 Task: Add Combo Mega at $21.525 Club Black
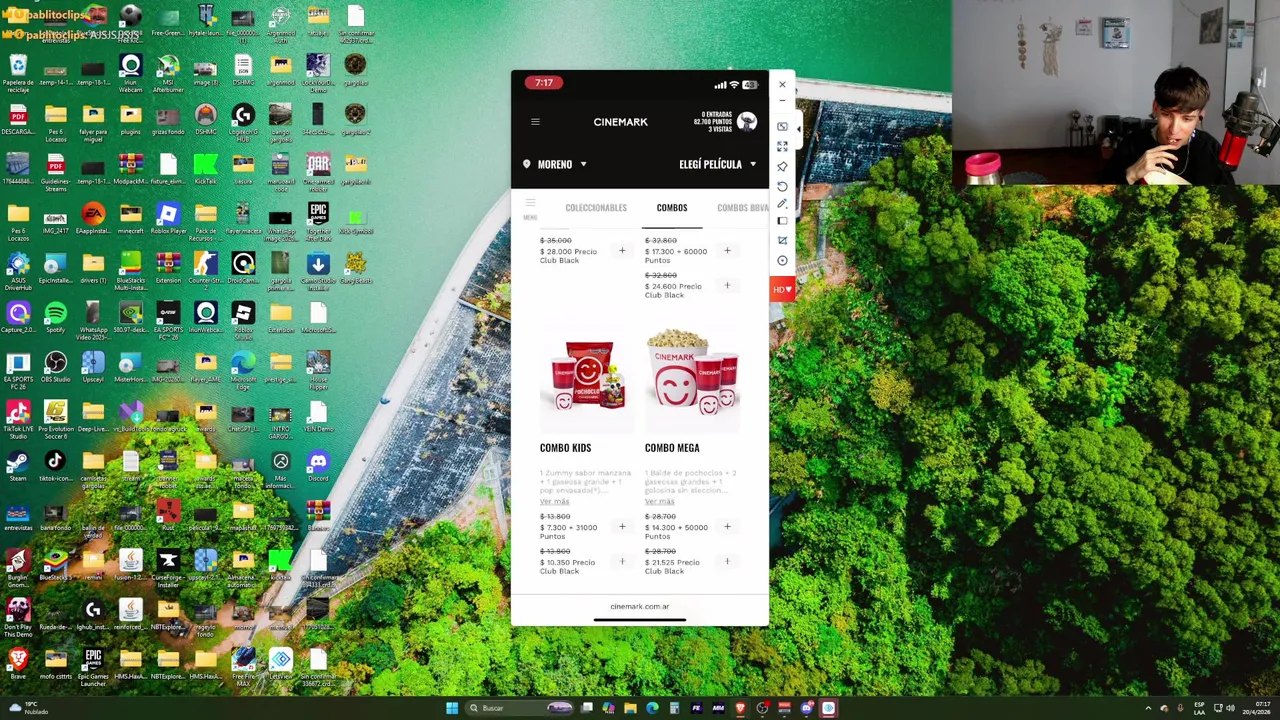727,562
